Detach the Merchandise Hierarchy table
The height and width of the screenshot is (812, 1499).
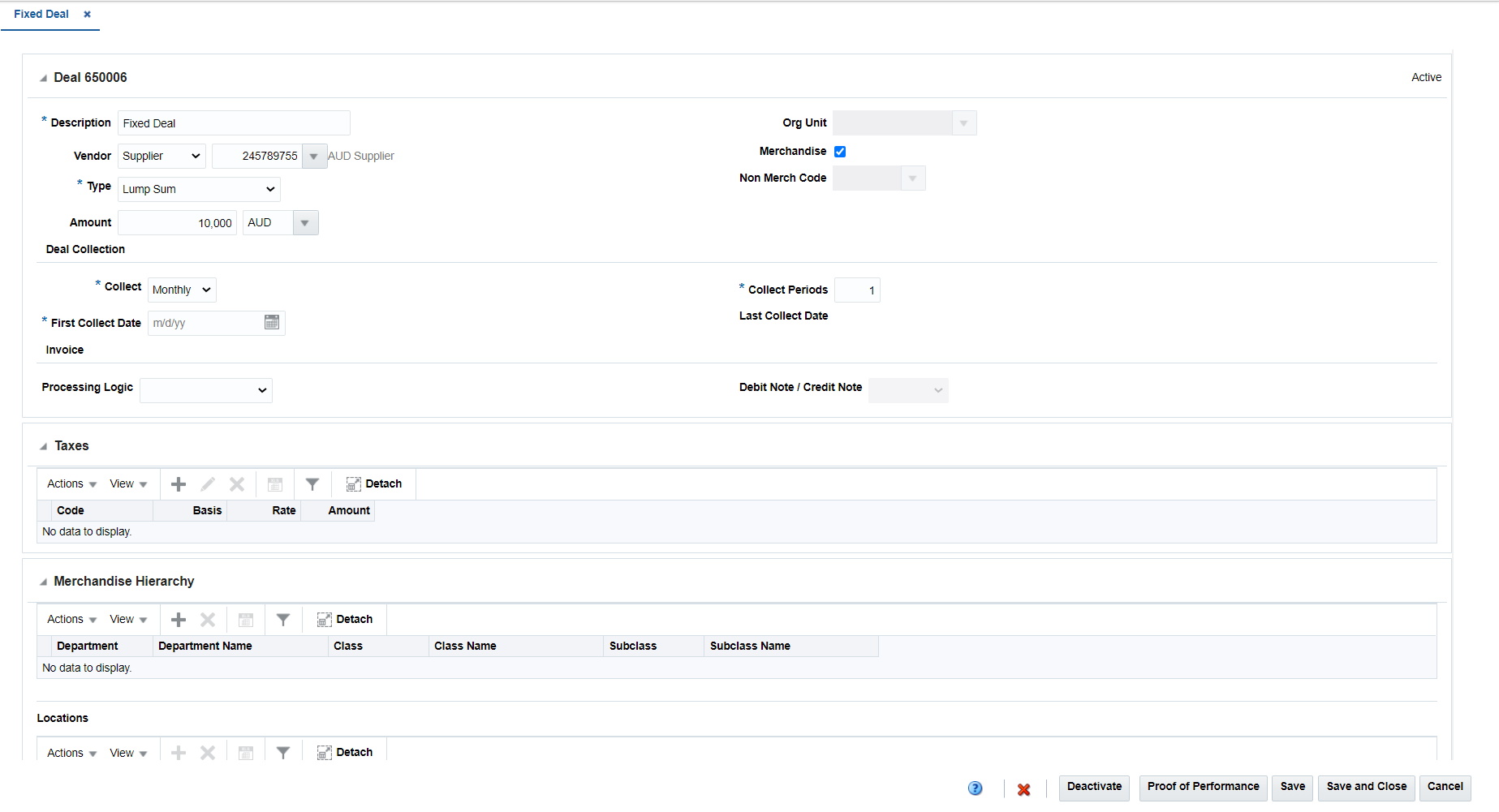coord(345,620)
